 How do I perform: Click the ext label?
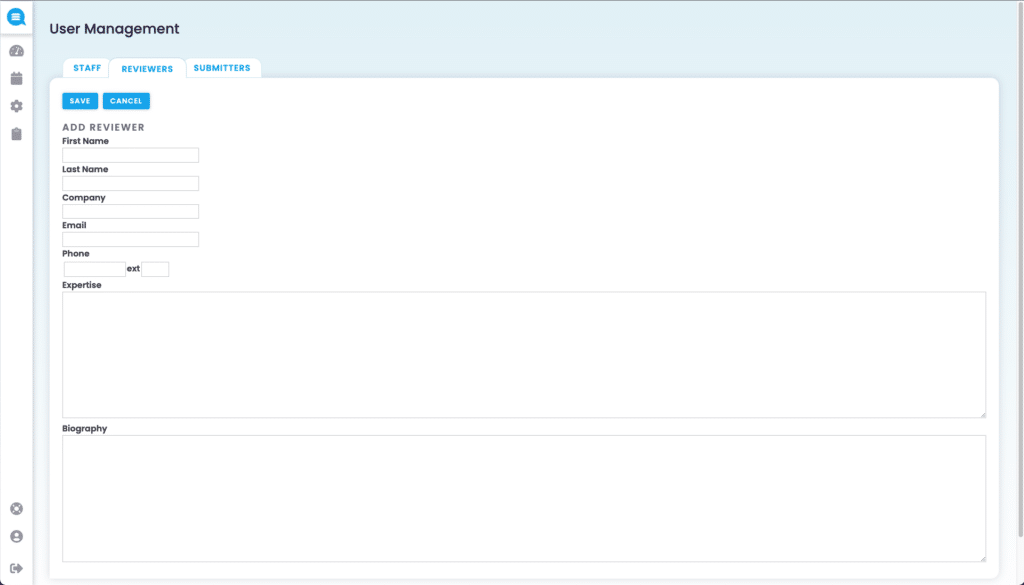[133, 268]
